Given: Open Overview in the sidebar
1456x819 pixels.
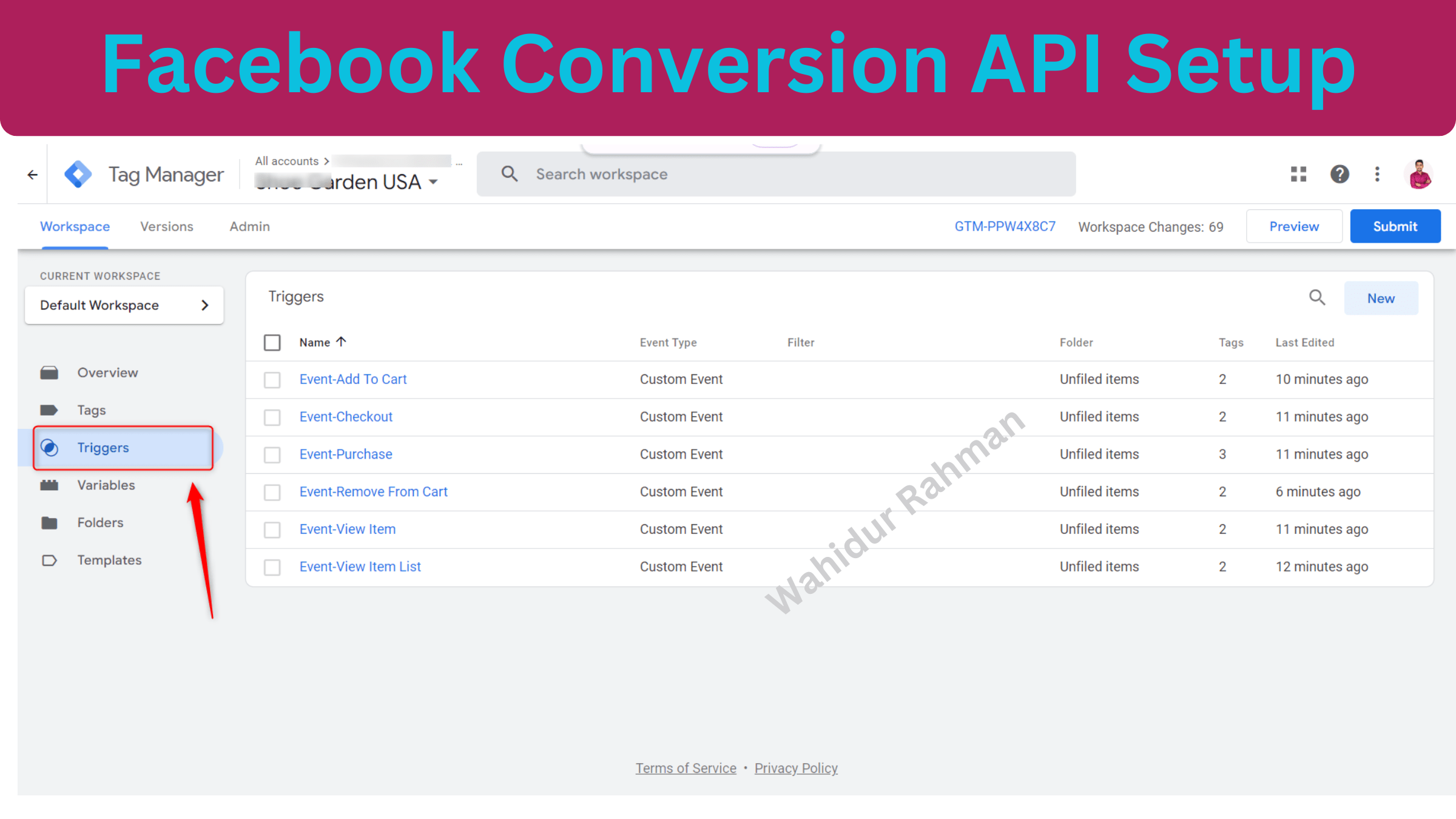Looking at the screenshot, I should [107, 372].
